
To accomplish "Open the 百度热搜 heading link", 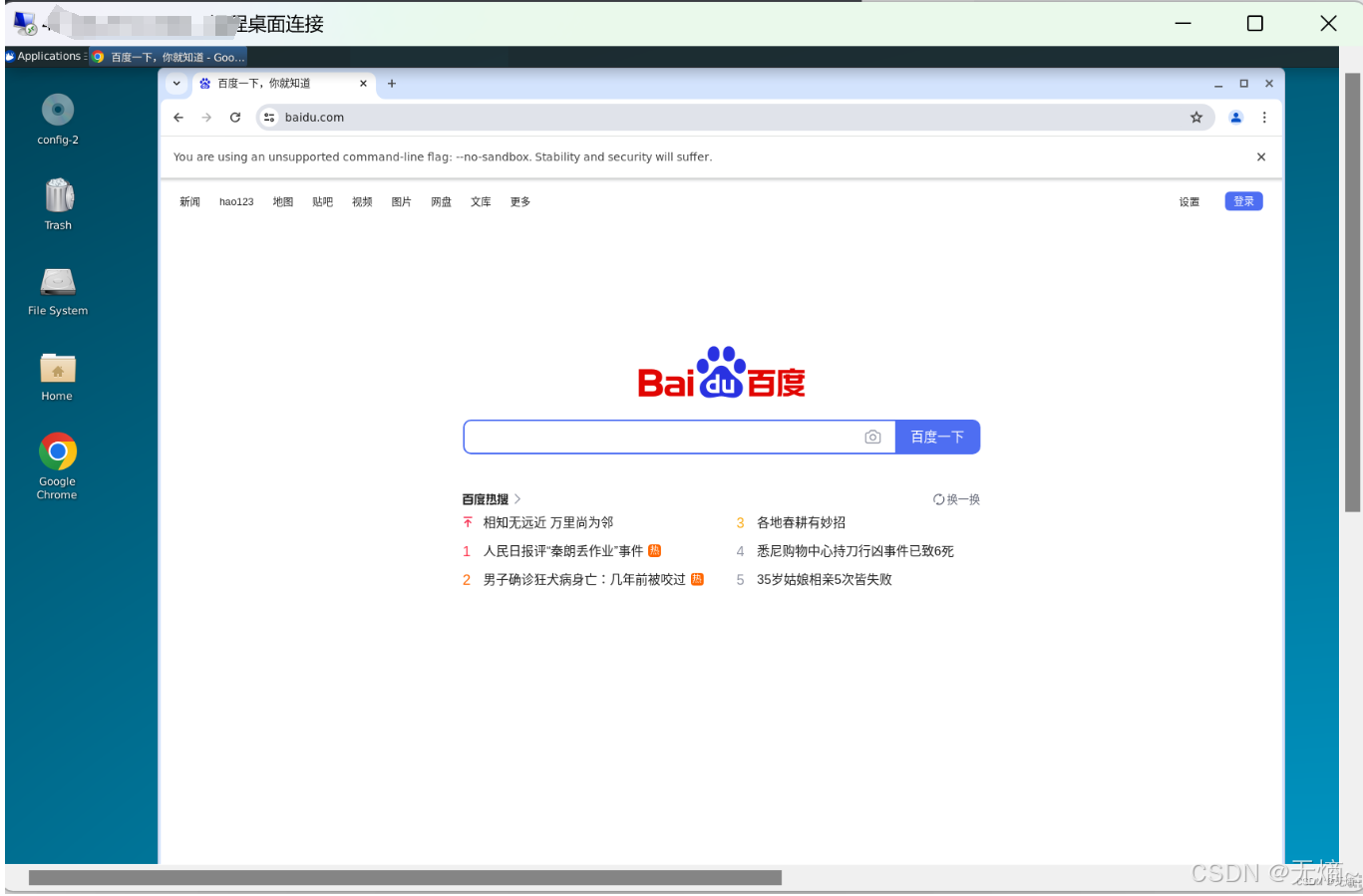I will (x=491, y=499).
